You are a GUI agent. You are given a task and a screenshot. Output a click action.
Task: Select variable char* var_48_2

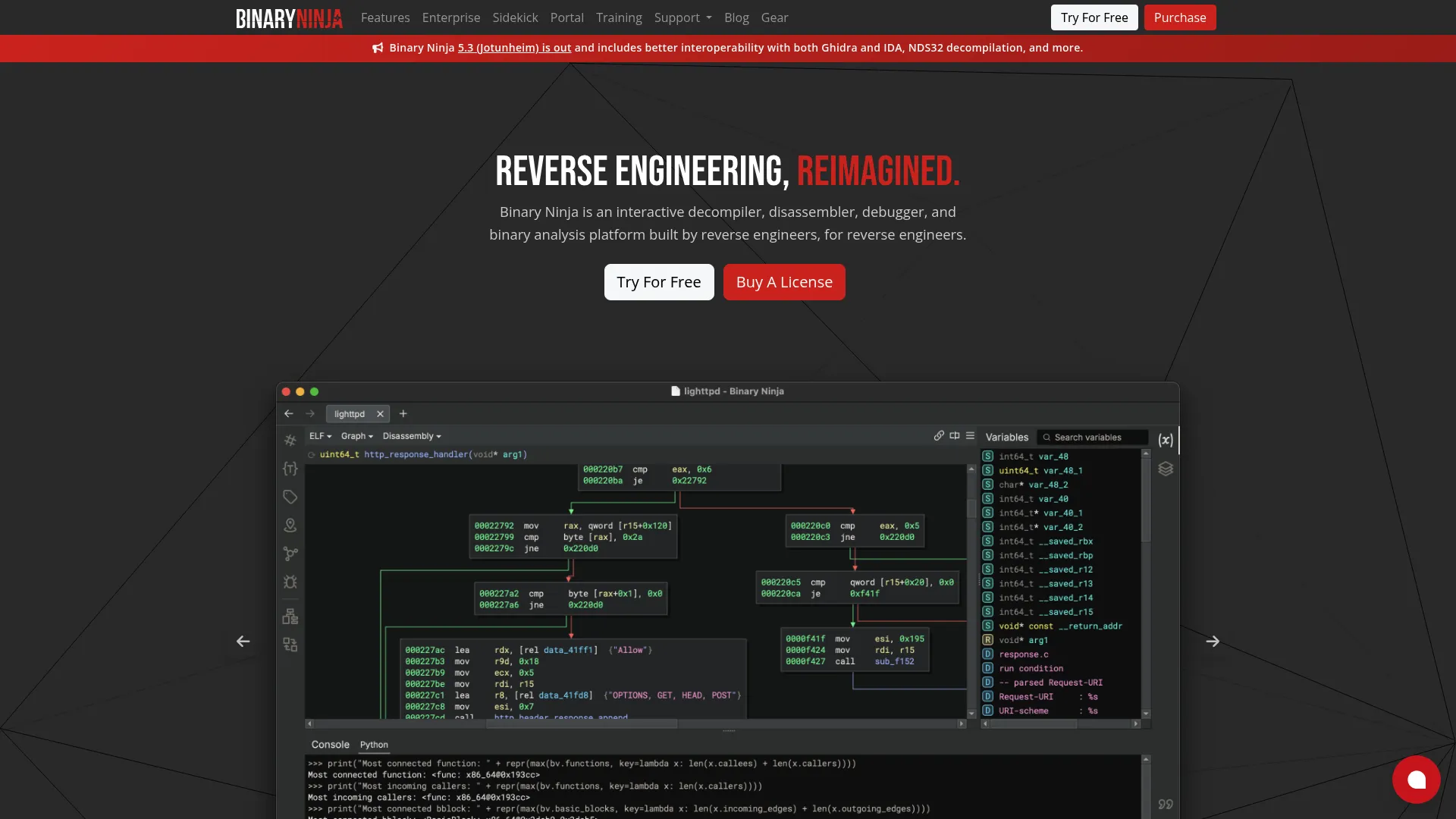click(1034, 485)
